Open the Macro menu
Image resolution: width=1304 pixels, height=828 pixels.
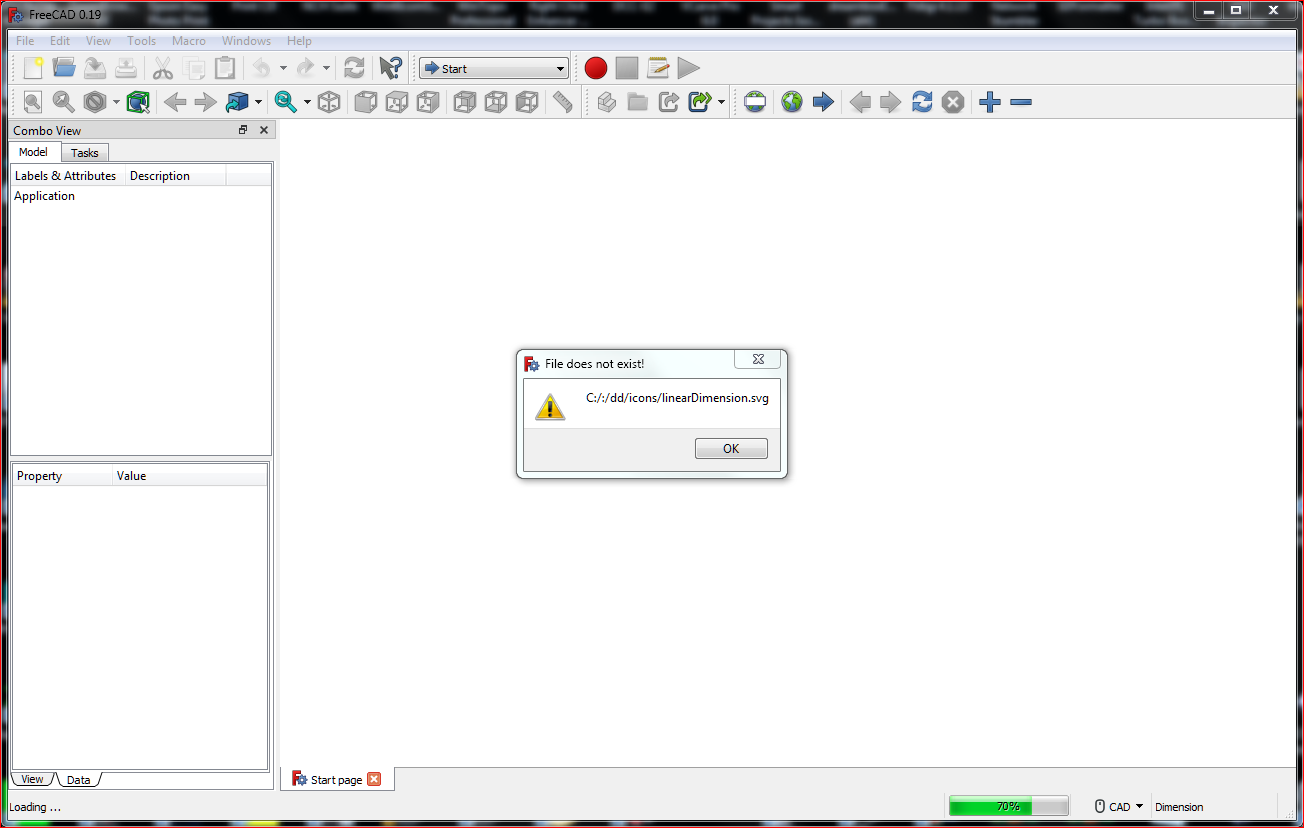(x=188, y=41)
